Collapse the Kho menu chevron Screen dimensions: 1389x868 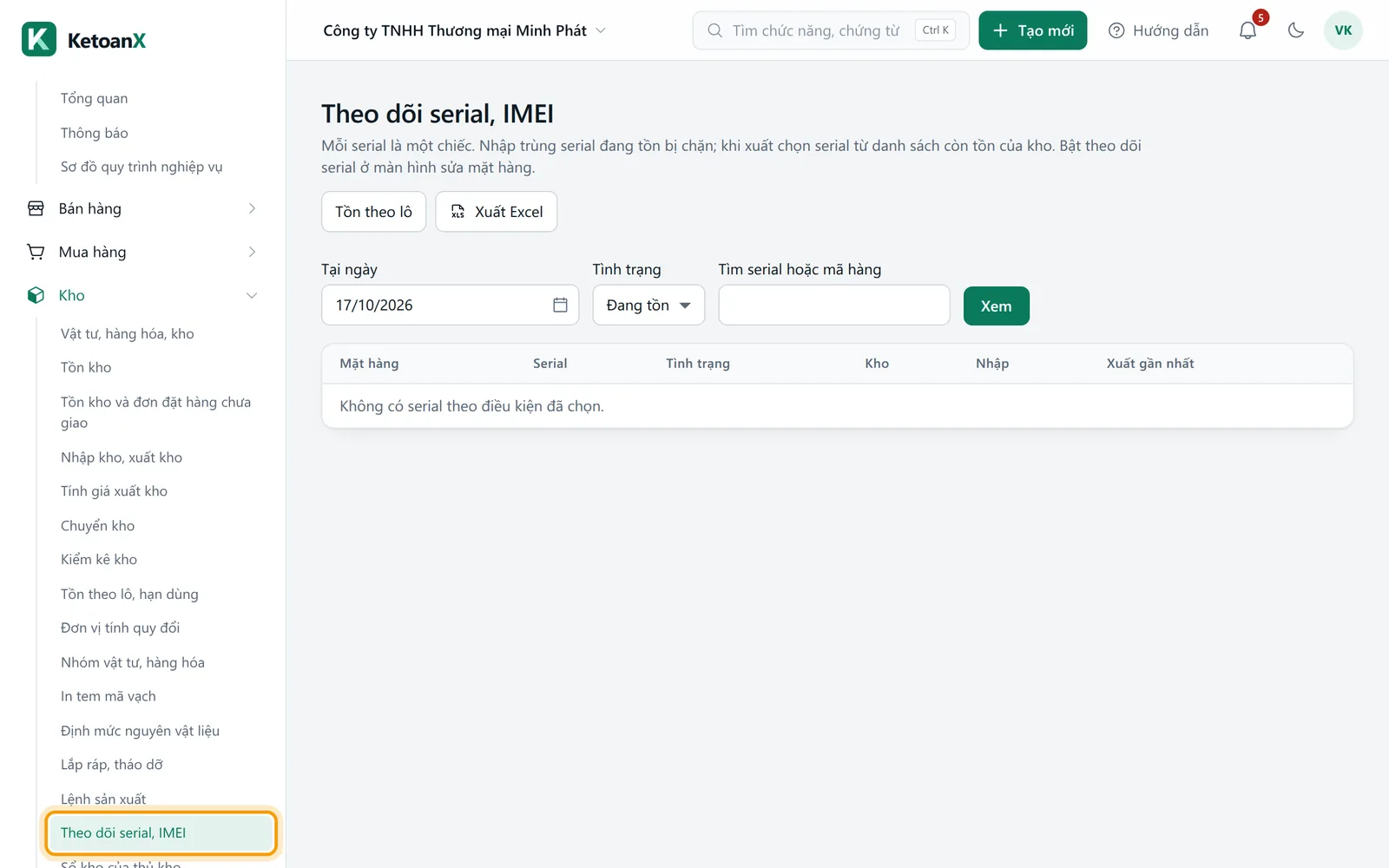pyautogui.click(x=252, y=295)
